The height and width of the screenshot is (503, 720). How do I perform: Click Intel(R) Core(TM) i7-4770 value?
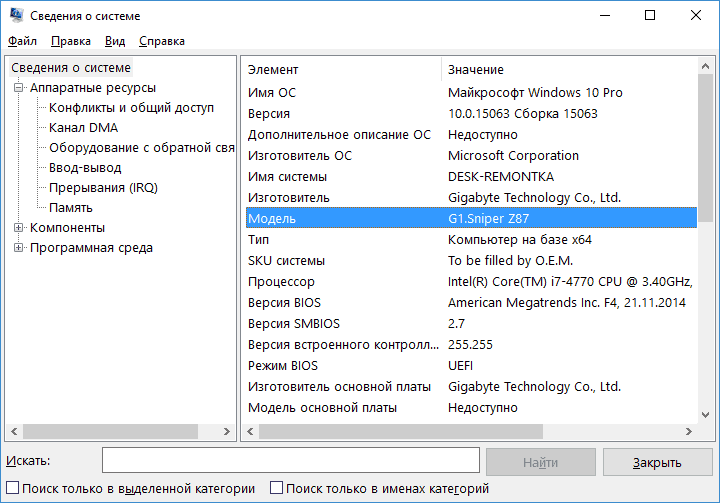click(x=570, y=282)
